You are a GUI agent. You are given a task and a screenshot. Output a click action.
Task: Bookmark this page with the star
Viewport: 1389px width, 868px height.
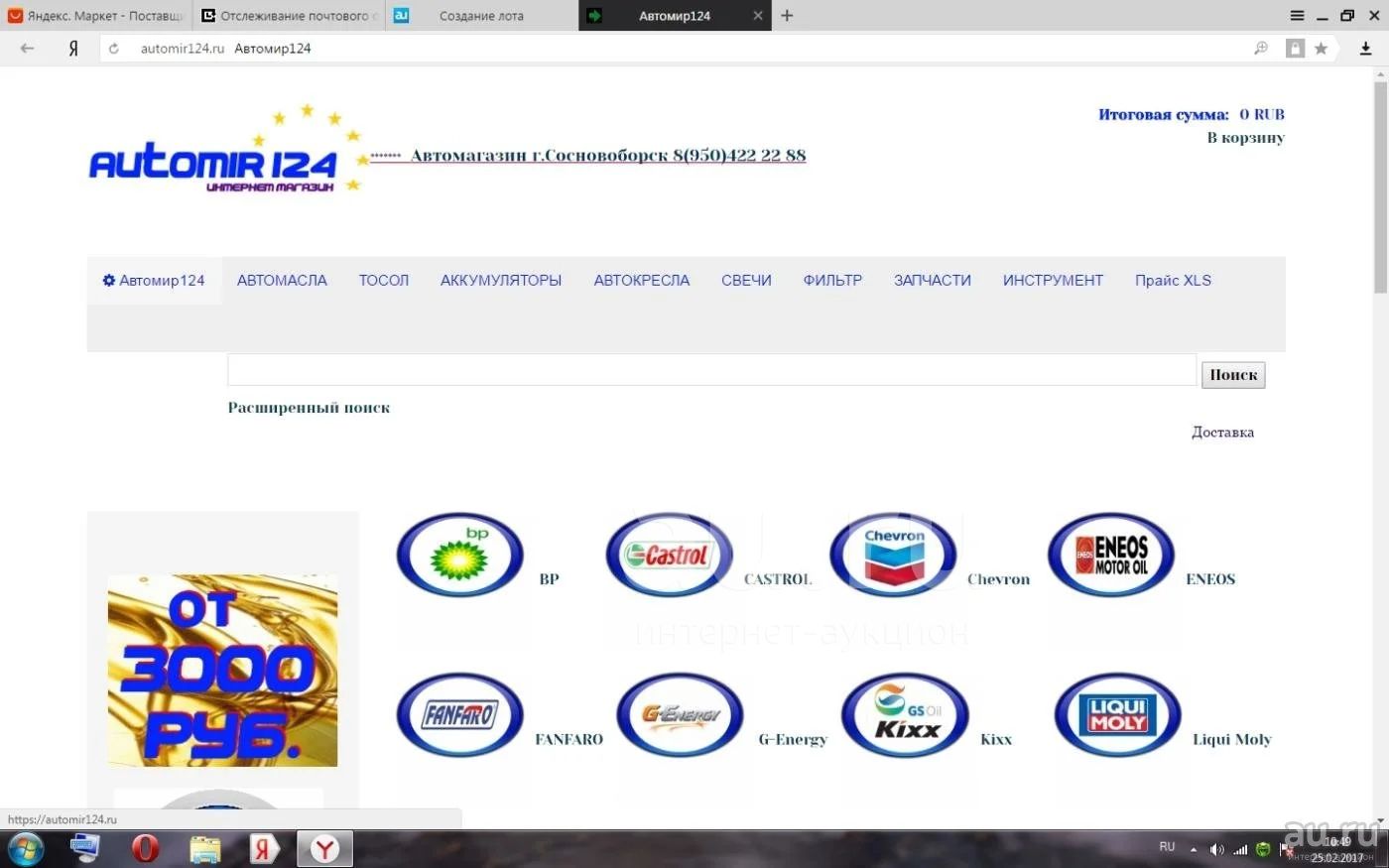click(1321, 48)
